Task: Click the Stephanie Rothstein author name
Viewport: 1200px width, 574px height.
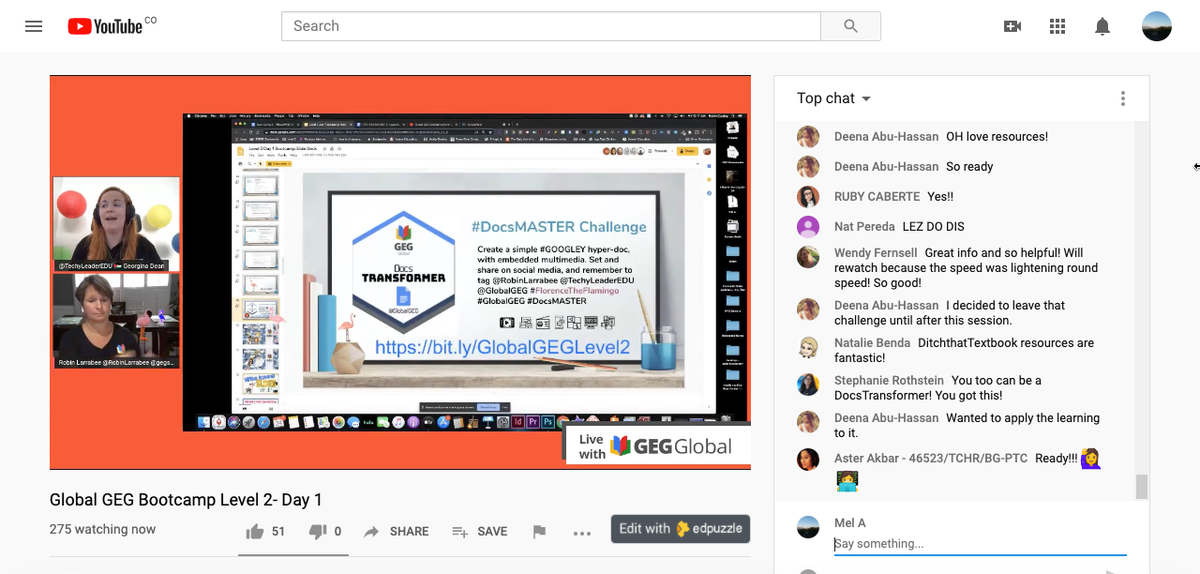Action: coord(889,381)
